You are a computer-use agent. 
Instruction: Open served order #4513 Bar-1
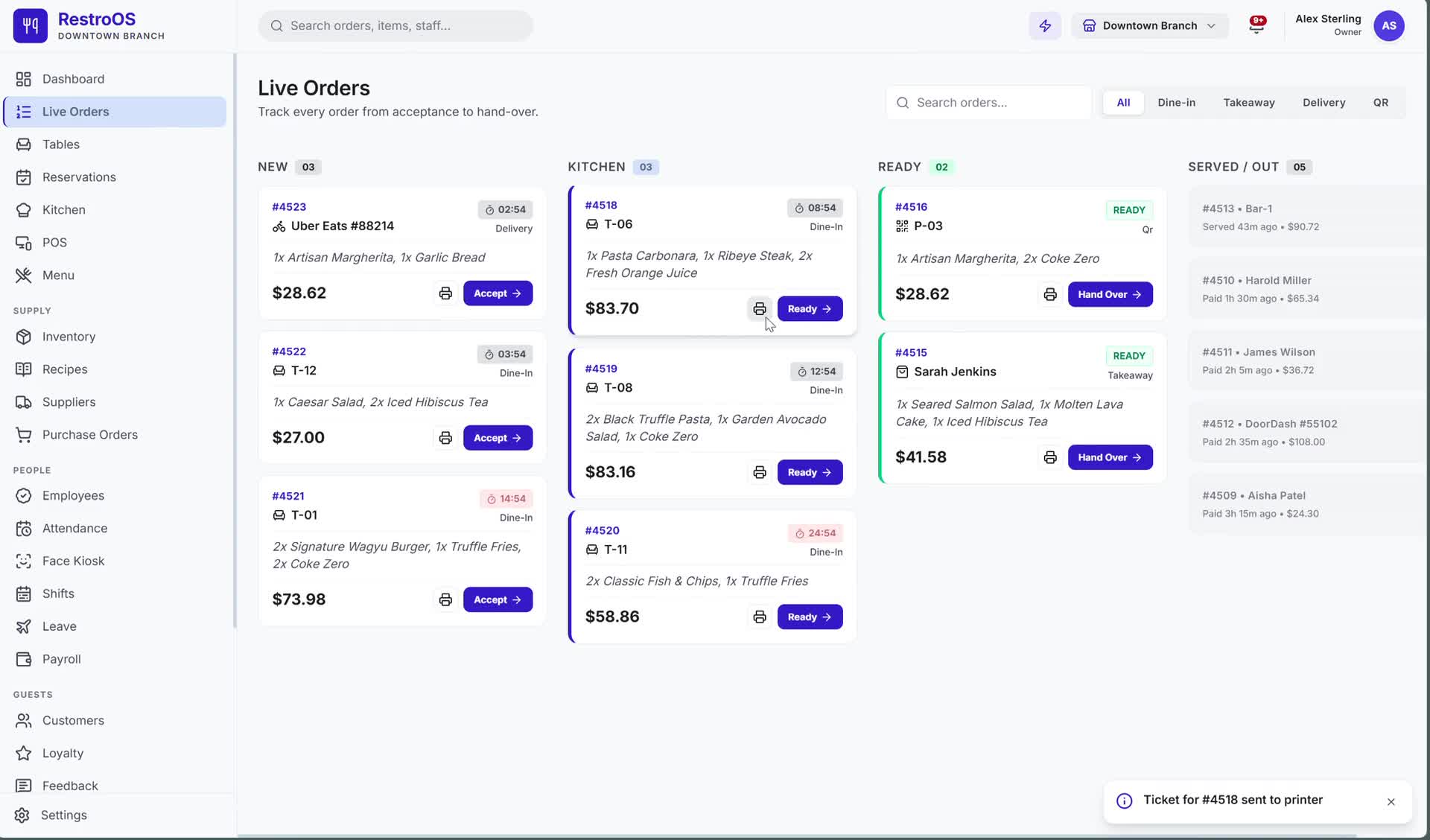coord(1308,217)
